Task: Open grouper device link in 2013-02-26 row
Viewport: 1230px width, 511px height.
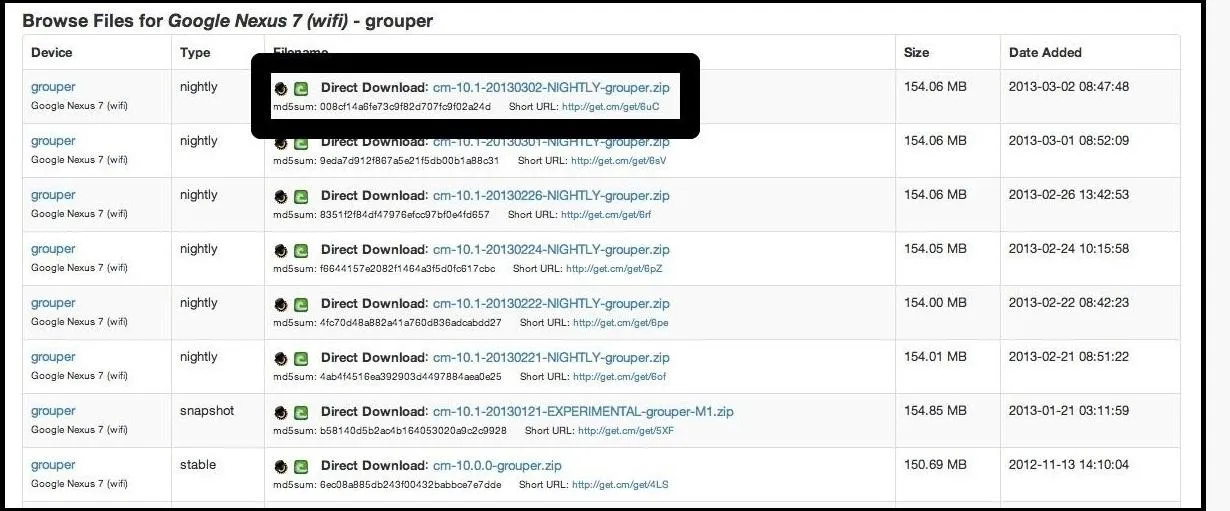Action: [x=53, y=195]
